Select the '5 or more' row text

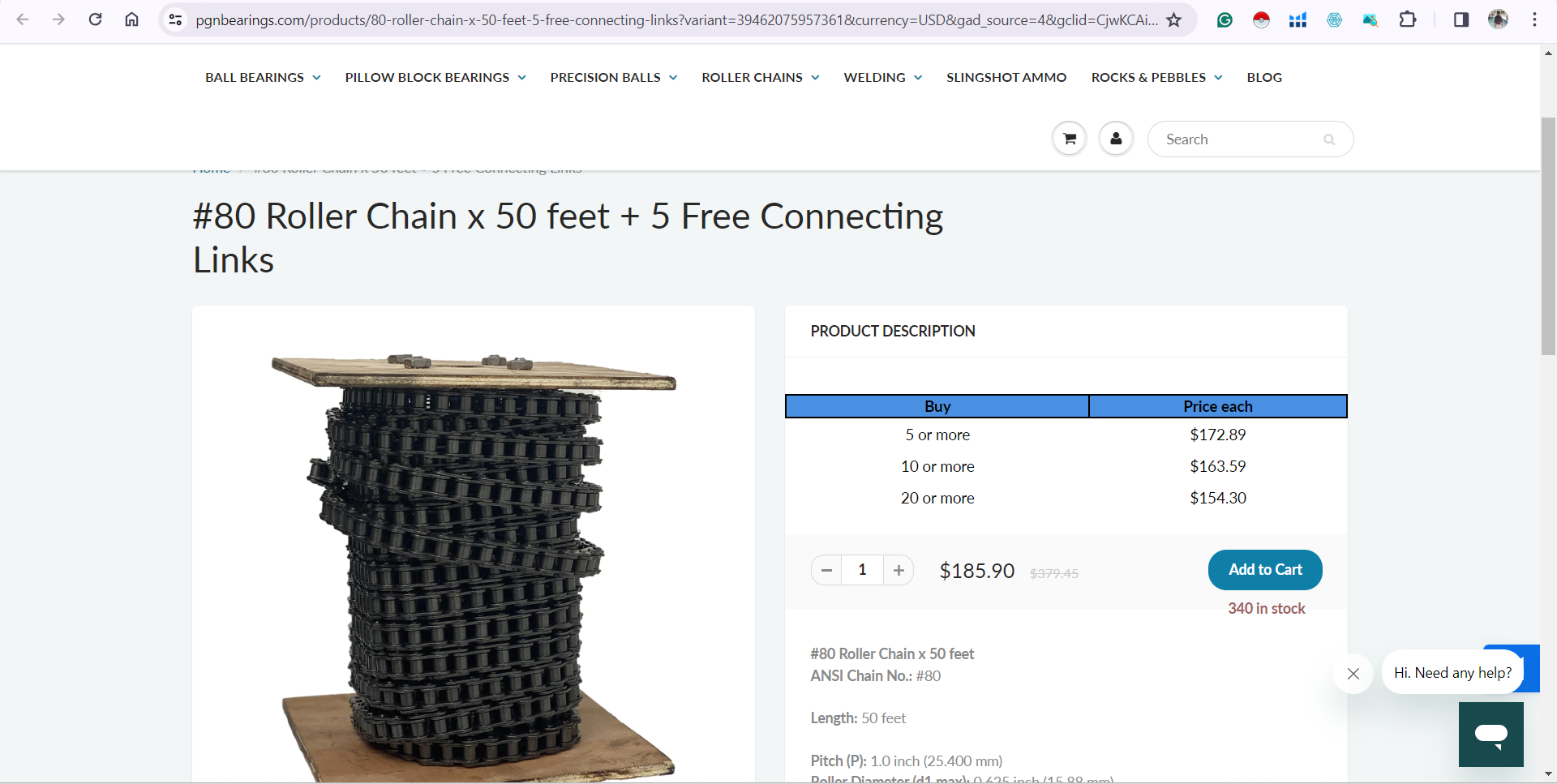coord(937,435)
